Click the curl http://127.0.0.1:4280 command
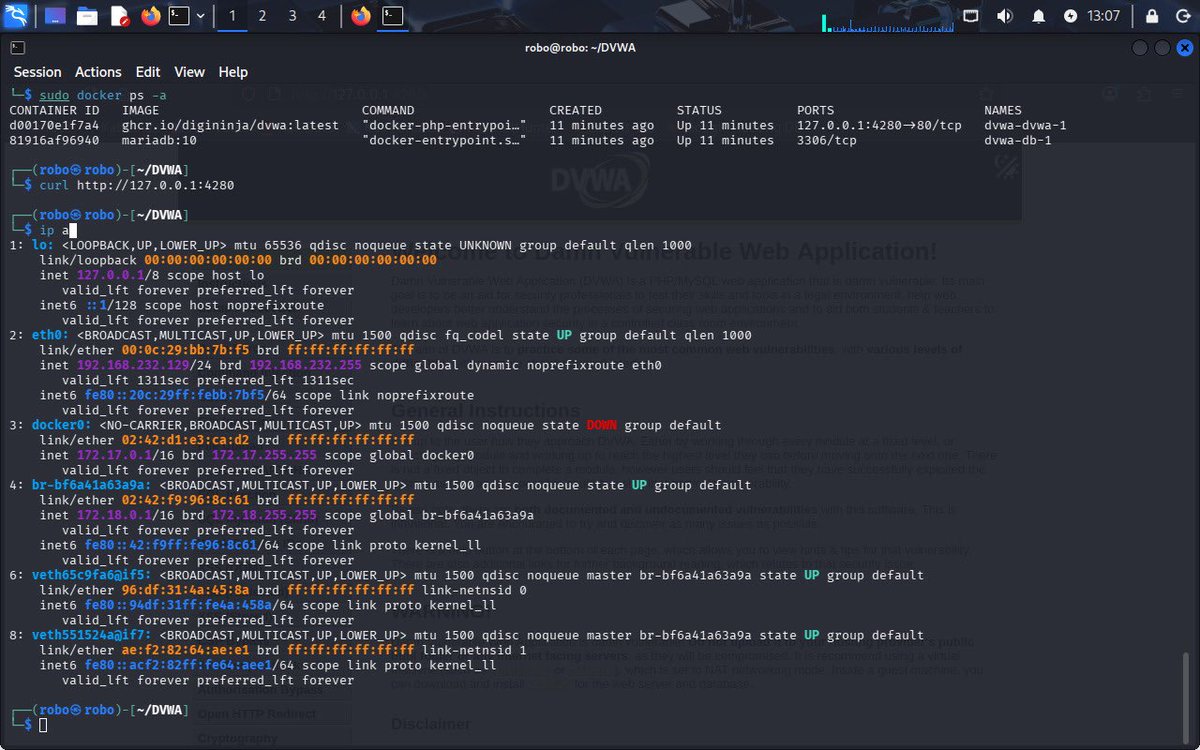Viewport: 1200px width, 750px height. click(137, 185)
